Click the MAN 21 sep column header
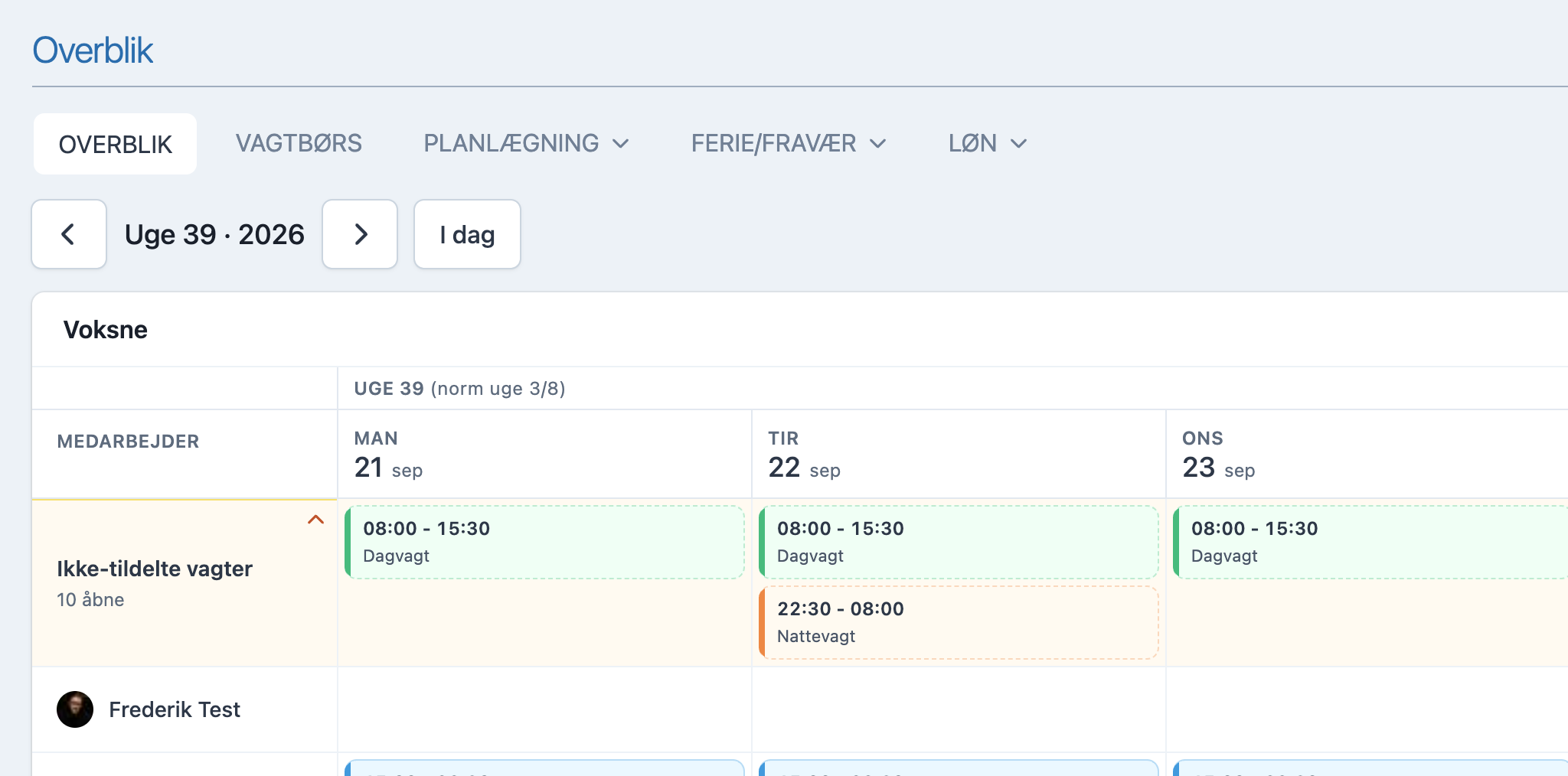1568x776 pixels. click(544, 454)
